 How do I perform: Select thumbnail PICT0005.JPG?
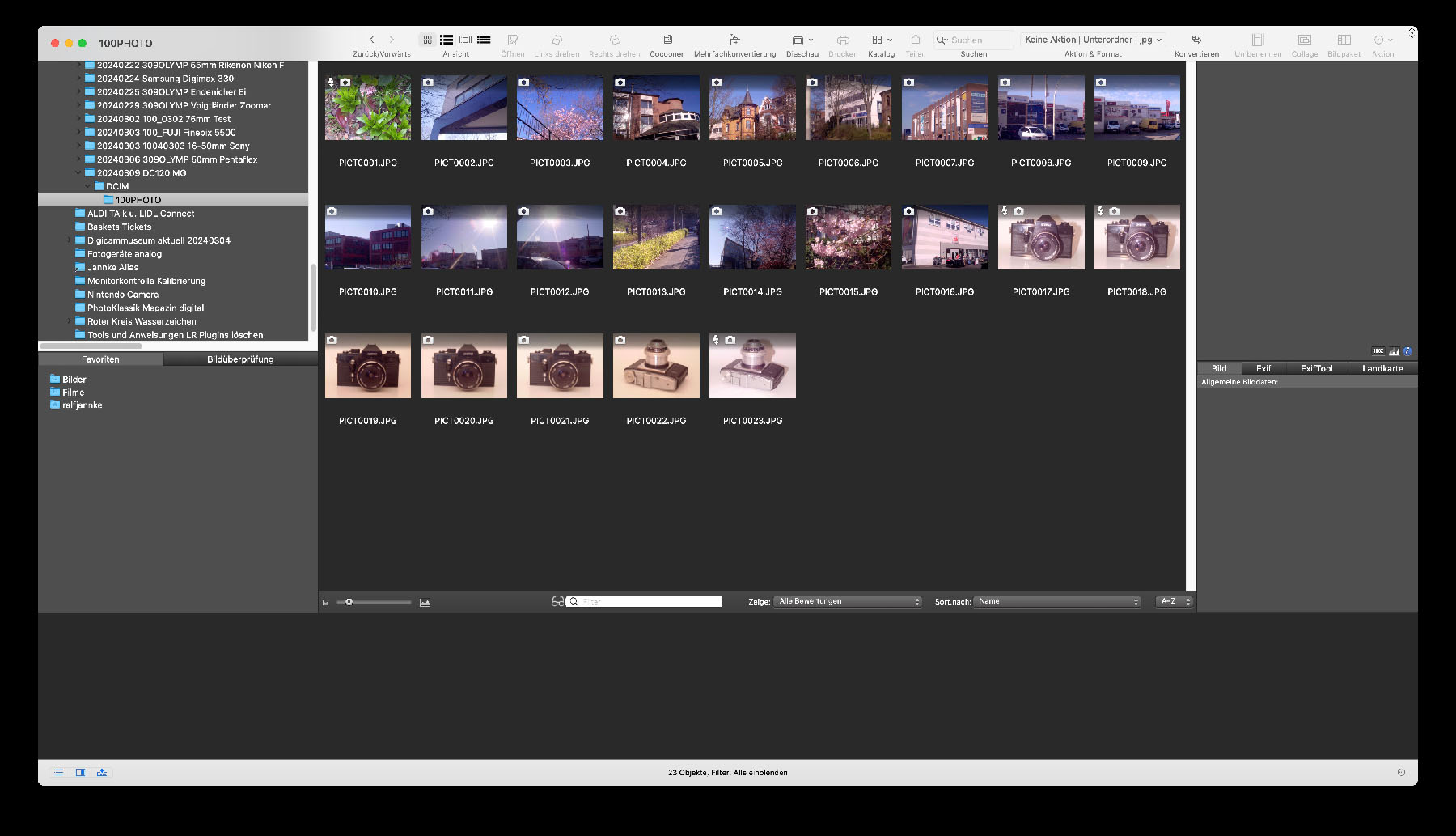[752, 108]
